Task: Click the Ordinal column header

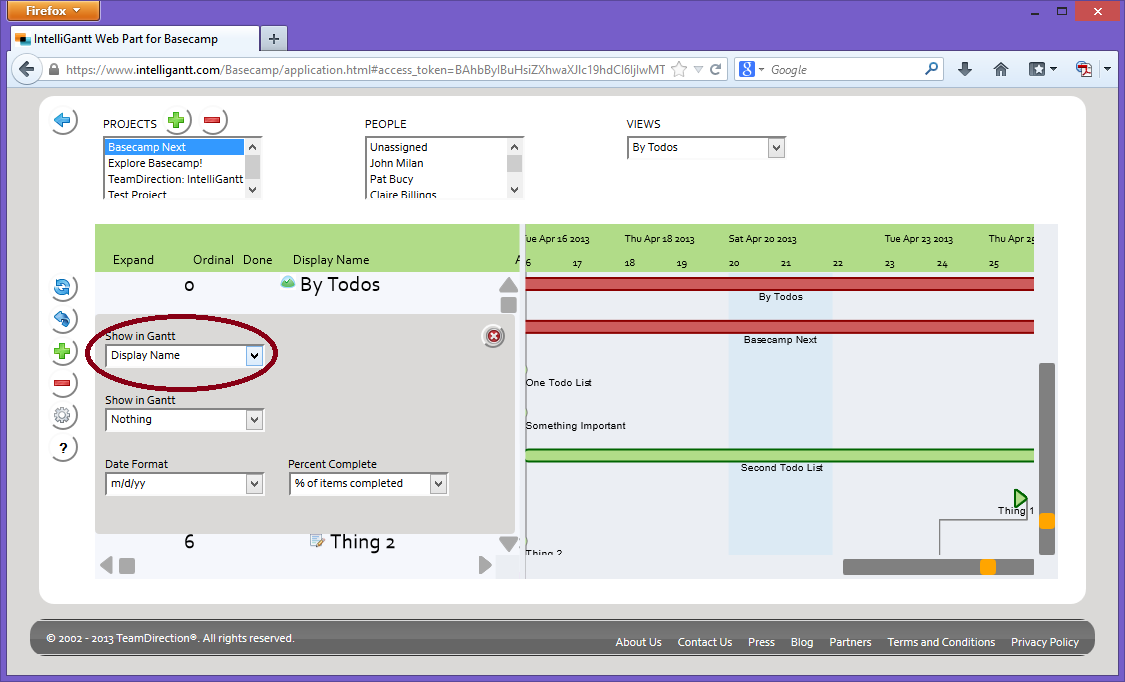Action: tap(213, 260)
